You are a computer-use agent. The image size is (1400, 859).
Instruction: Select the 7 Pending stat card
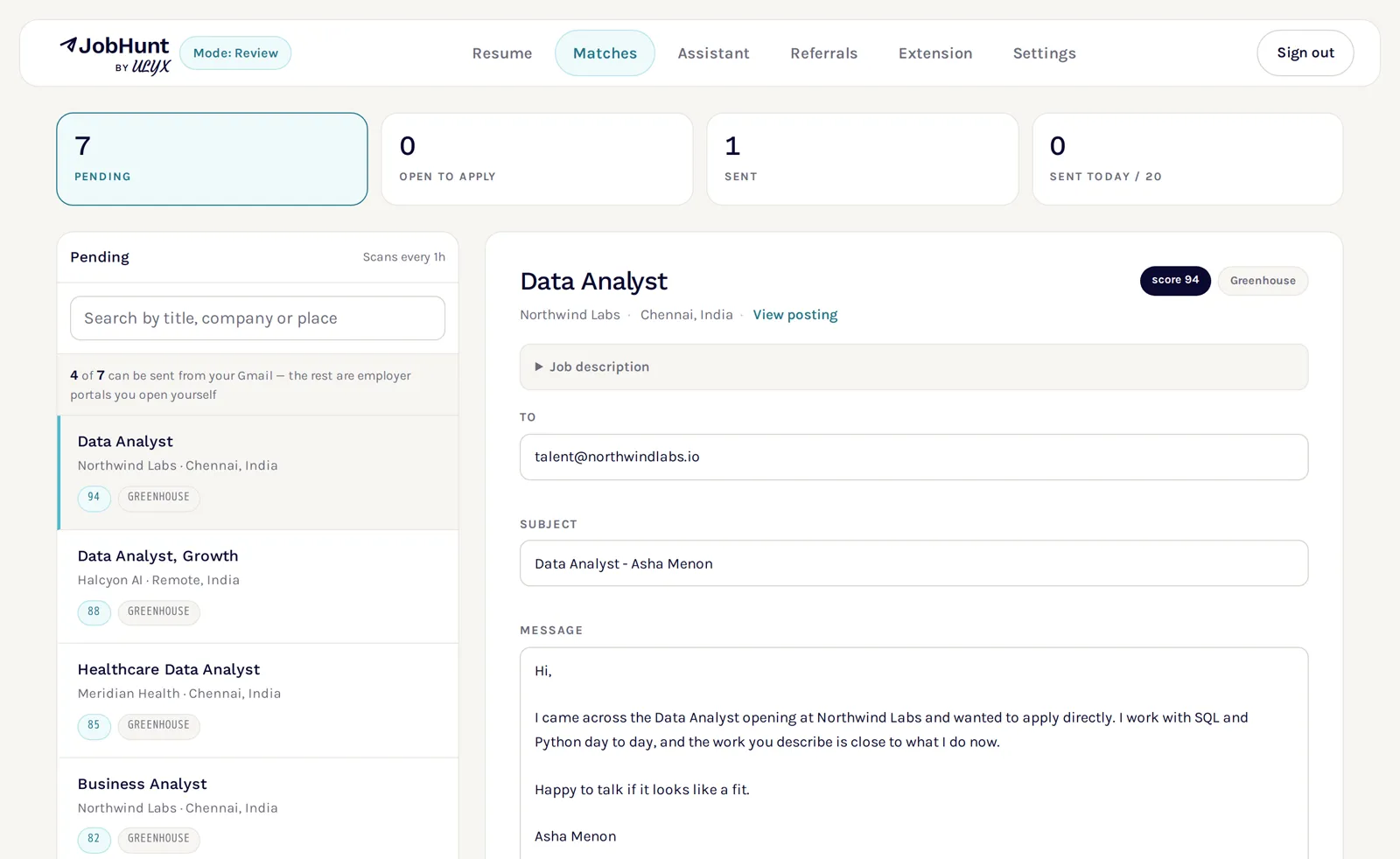[212, 159]
